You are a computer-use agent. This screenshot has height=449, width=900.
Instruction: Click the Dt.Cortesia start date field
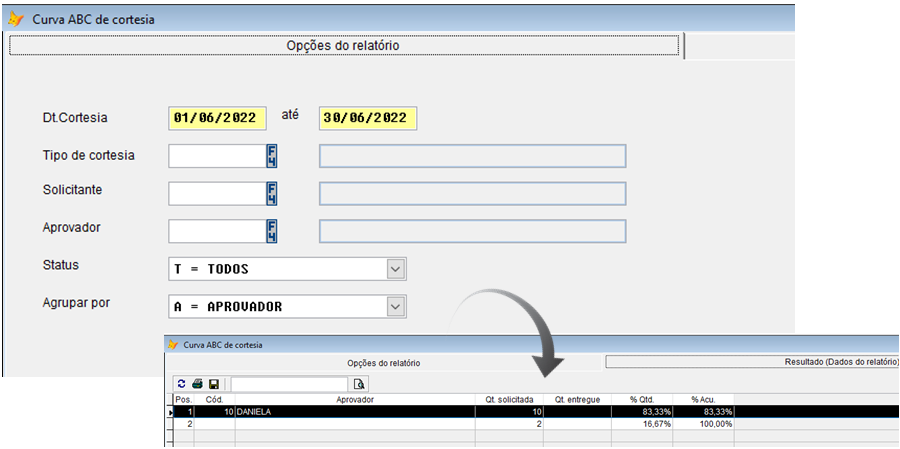point(217,118)
